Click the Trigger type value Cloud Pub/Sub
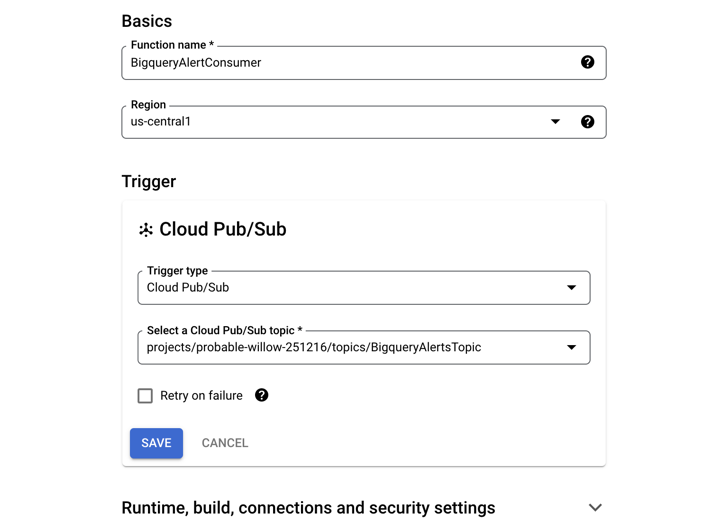Image resolution: width=723 pixels, height=522 pixels. [x=188, y=288]
